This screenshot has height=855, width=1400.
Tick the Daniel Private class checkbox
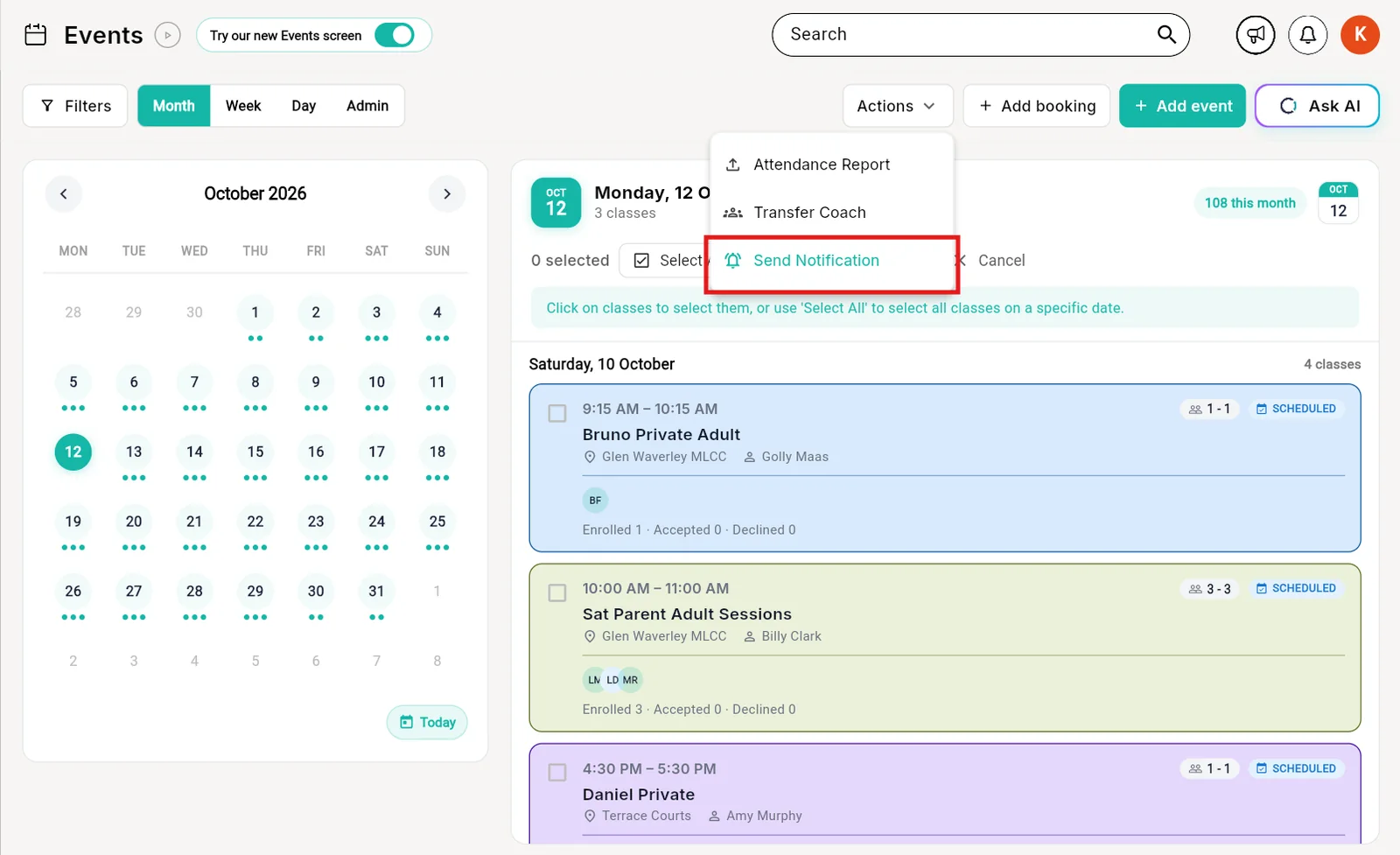tap(557, 773)
